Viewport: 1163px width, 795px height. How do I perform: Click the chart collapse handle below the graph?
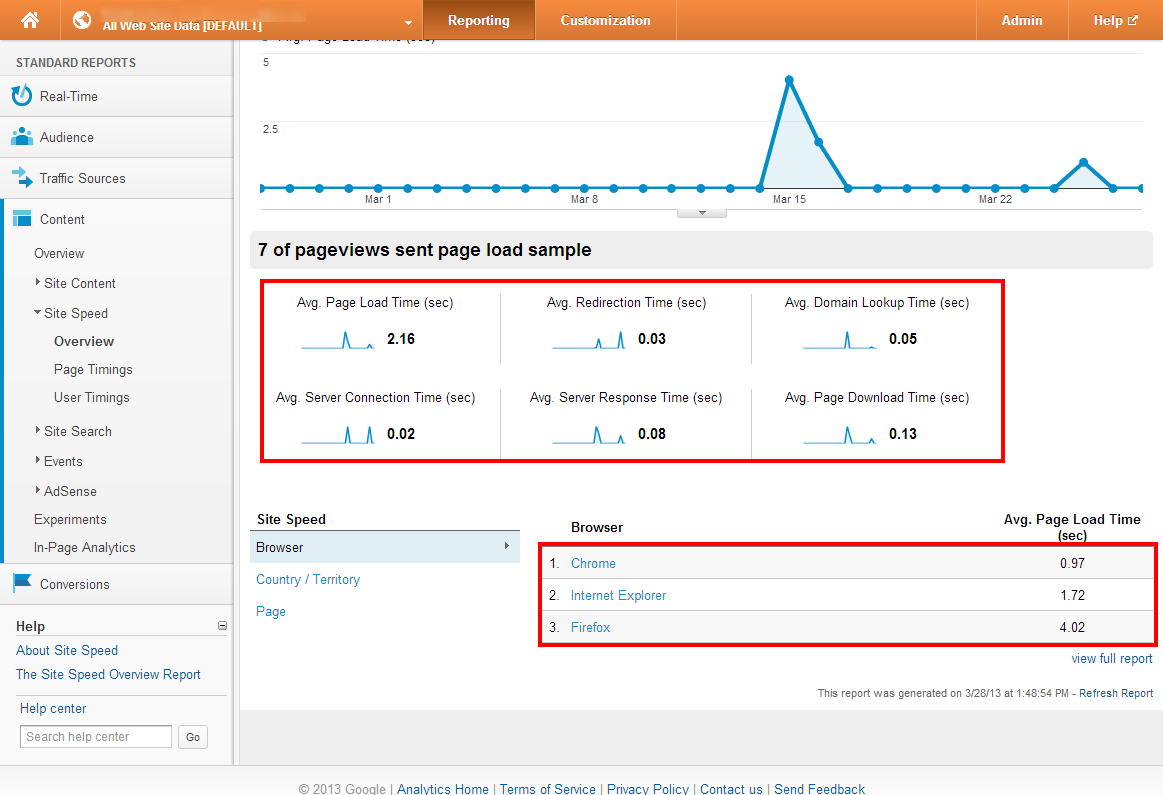702,214
